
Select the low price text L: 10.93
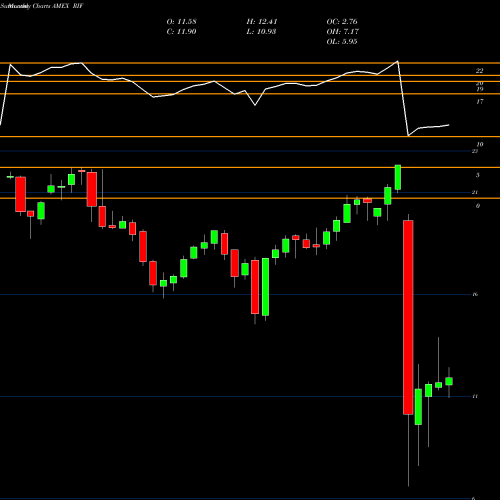pyautogui.click(x=262, y=32)
